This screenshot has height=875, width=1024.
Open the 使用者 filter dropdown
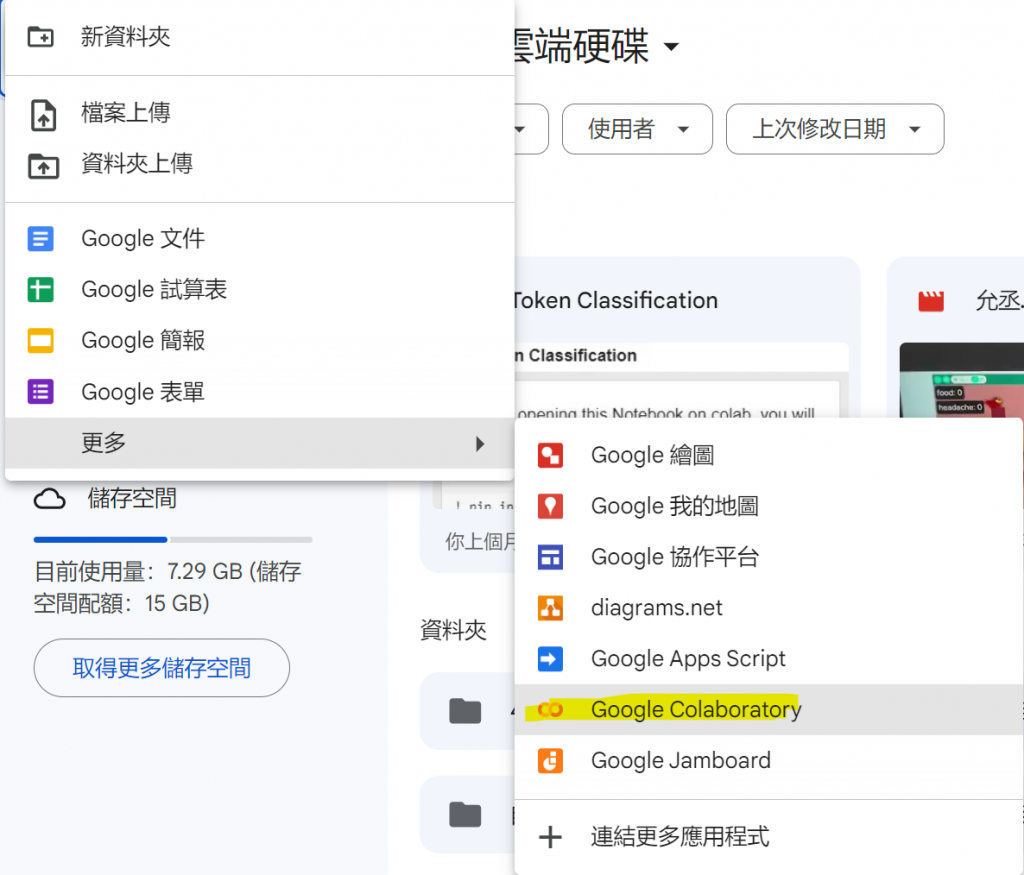click(x=637, y=129)
